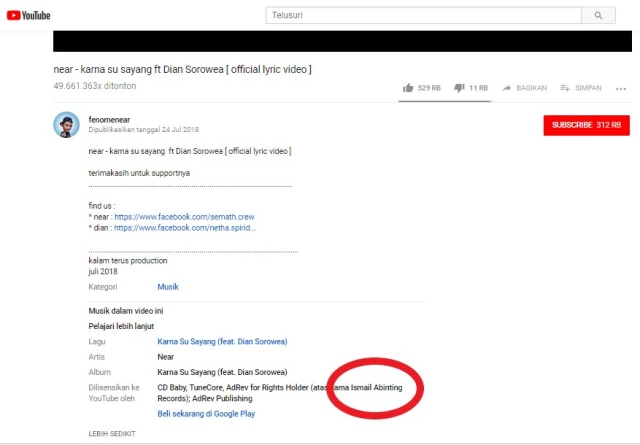Click the CD Baby, TuneCore license text
This screenshot has width=640, height=445.
click(280, 393)
